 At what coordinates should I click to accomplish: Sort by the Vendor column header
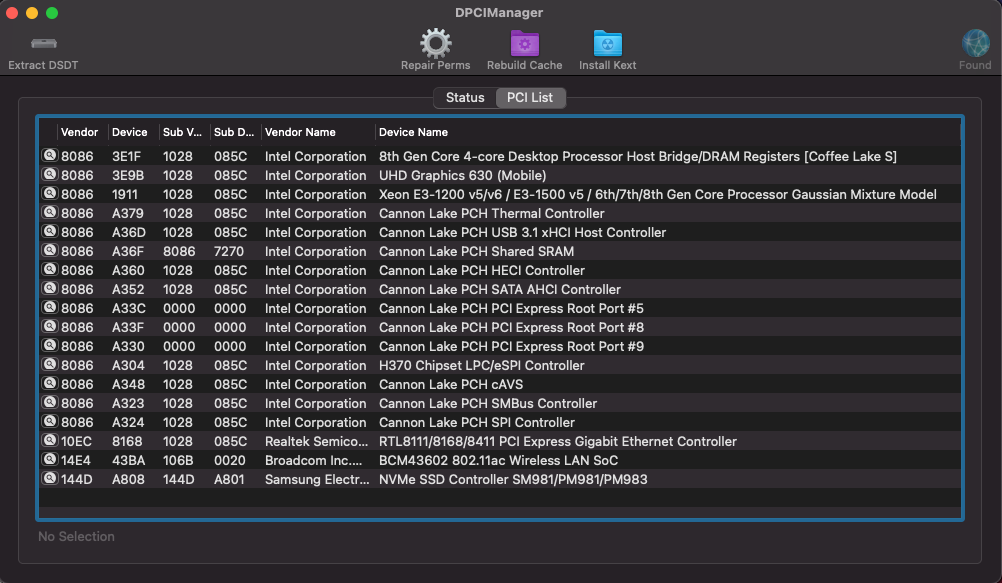(x=79, y=132)
